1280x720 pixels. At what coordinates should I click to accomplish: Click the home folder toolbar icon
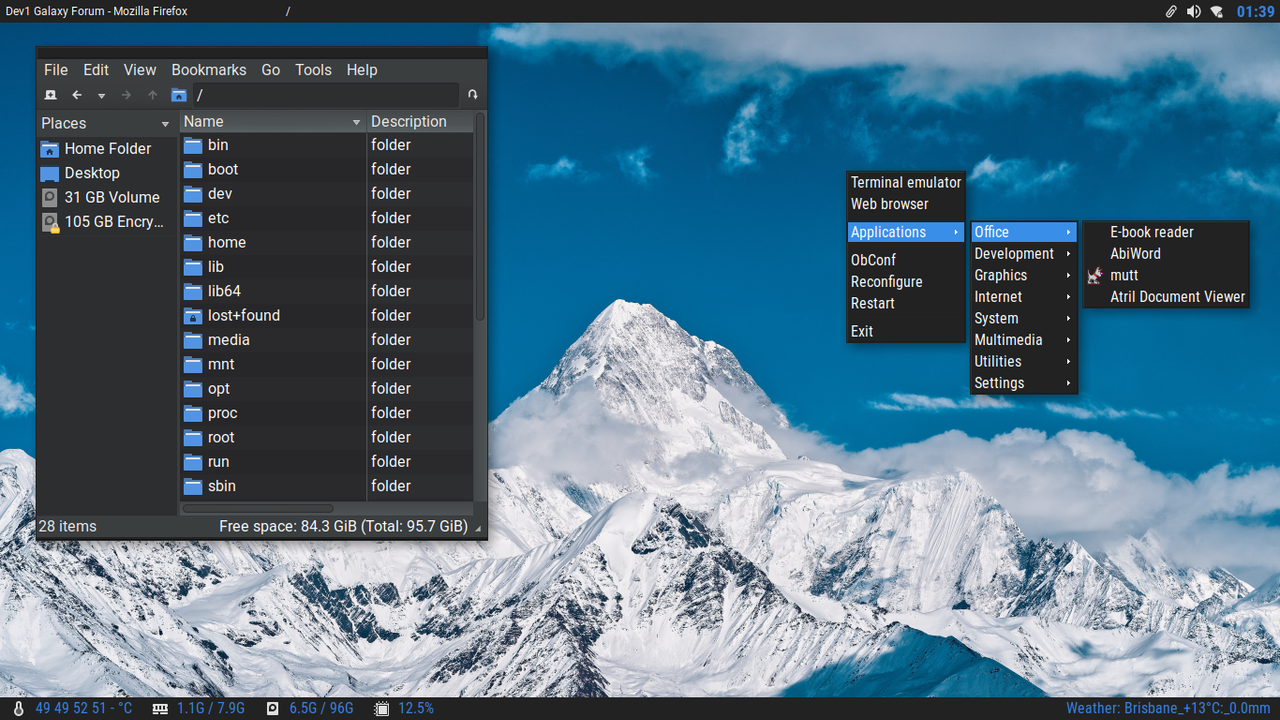[x=179, y=95]
